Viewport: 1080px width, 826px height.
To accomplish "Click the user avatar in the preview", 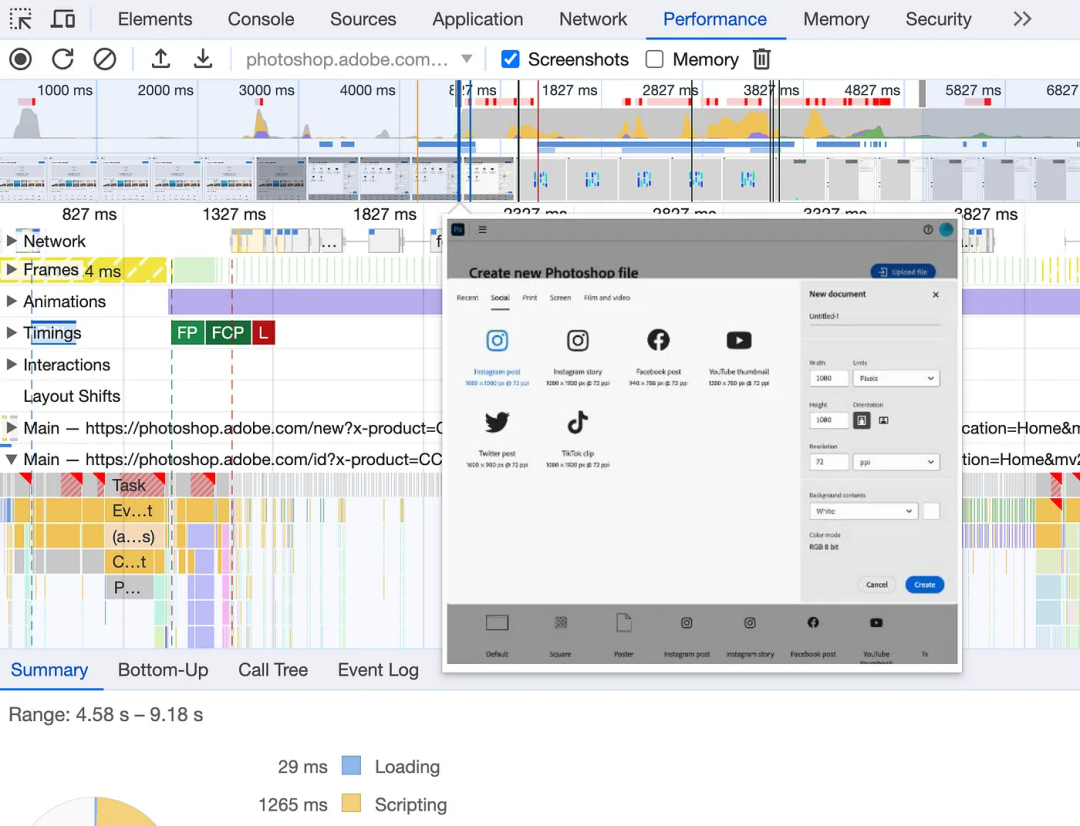I will [946, 229].
